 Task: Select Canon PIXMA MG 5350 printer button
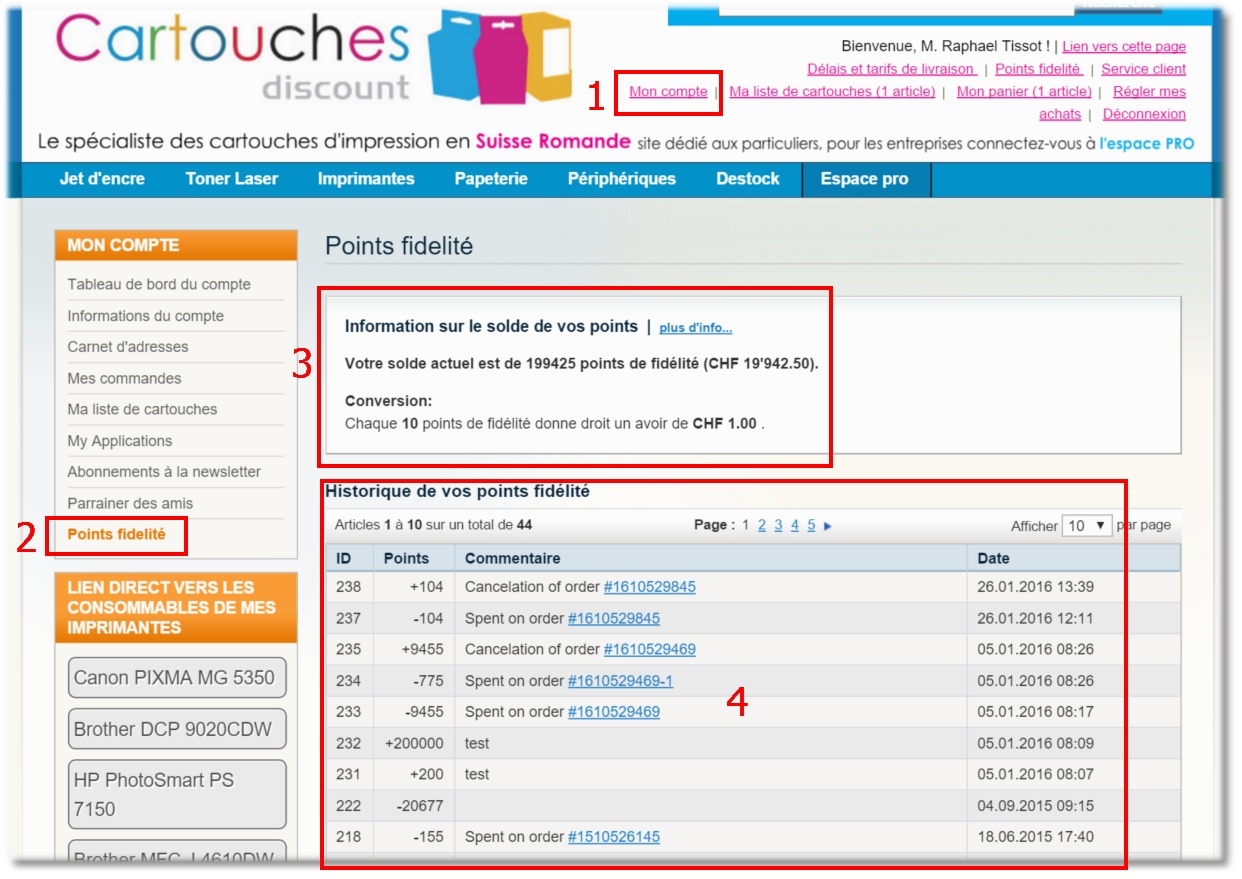pos(176,678)
